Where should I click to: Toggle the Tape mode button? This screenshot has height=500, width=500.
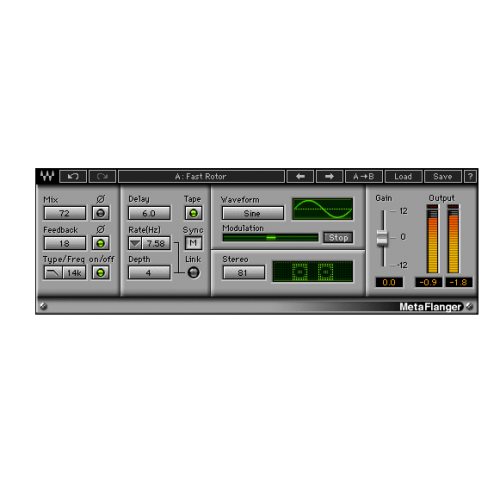click(x=193, y=213)
